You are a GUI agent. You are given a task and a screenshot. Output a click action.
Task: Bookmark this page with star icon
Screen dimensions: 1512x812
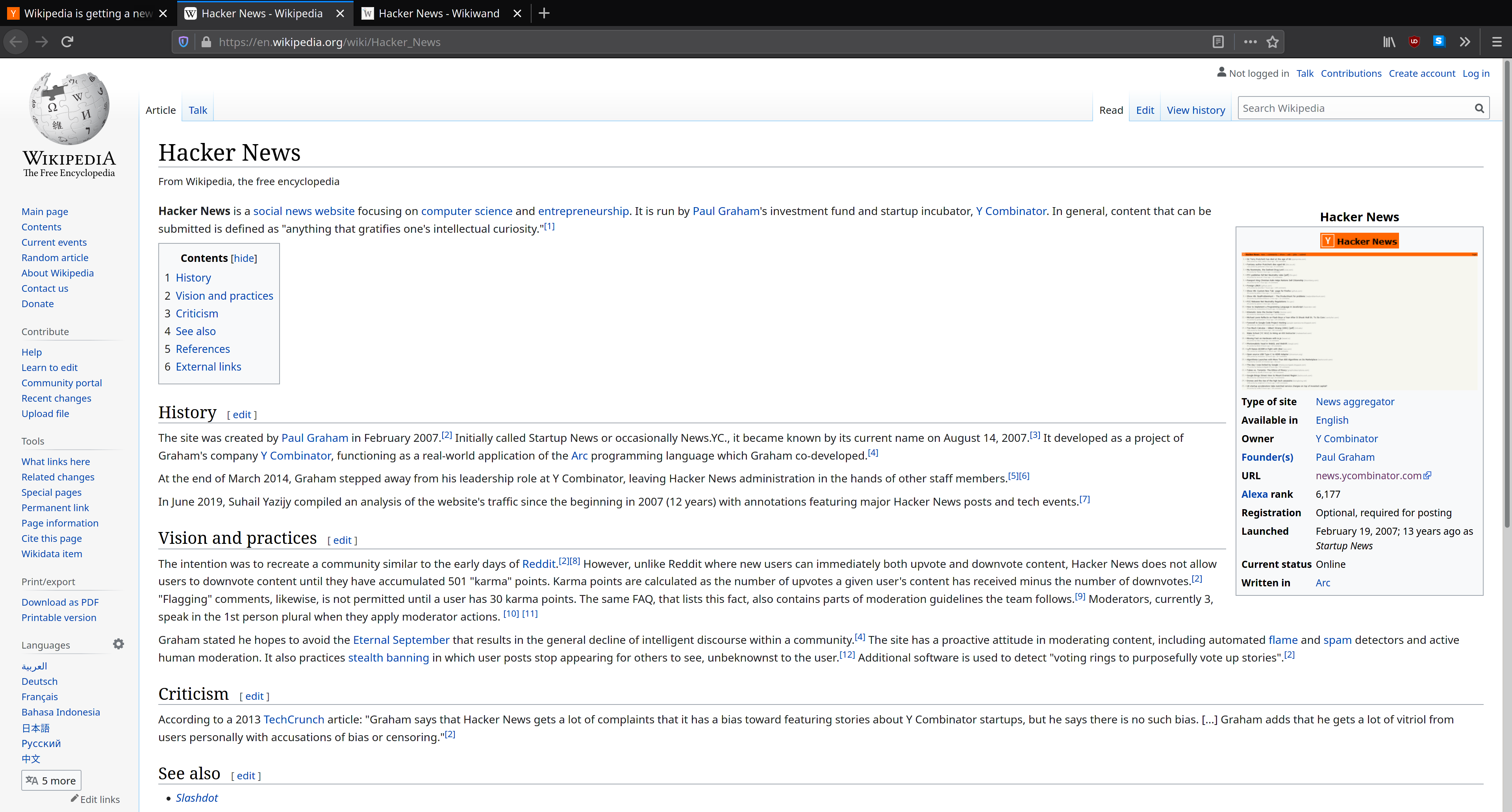pos(1272,42)
